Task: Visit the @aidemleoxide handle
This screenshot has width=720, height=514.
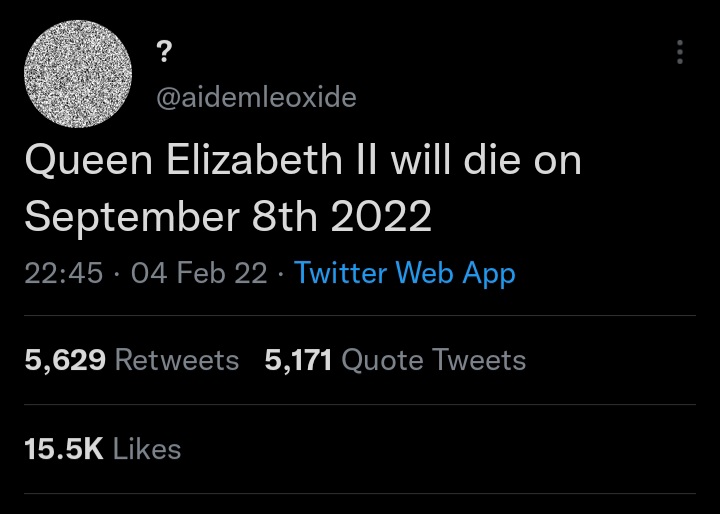Action: click(x=256, y=97)
